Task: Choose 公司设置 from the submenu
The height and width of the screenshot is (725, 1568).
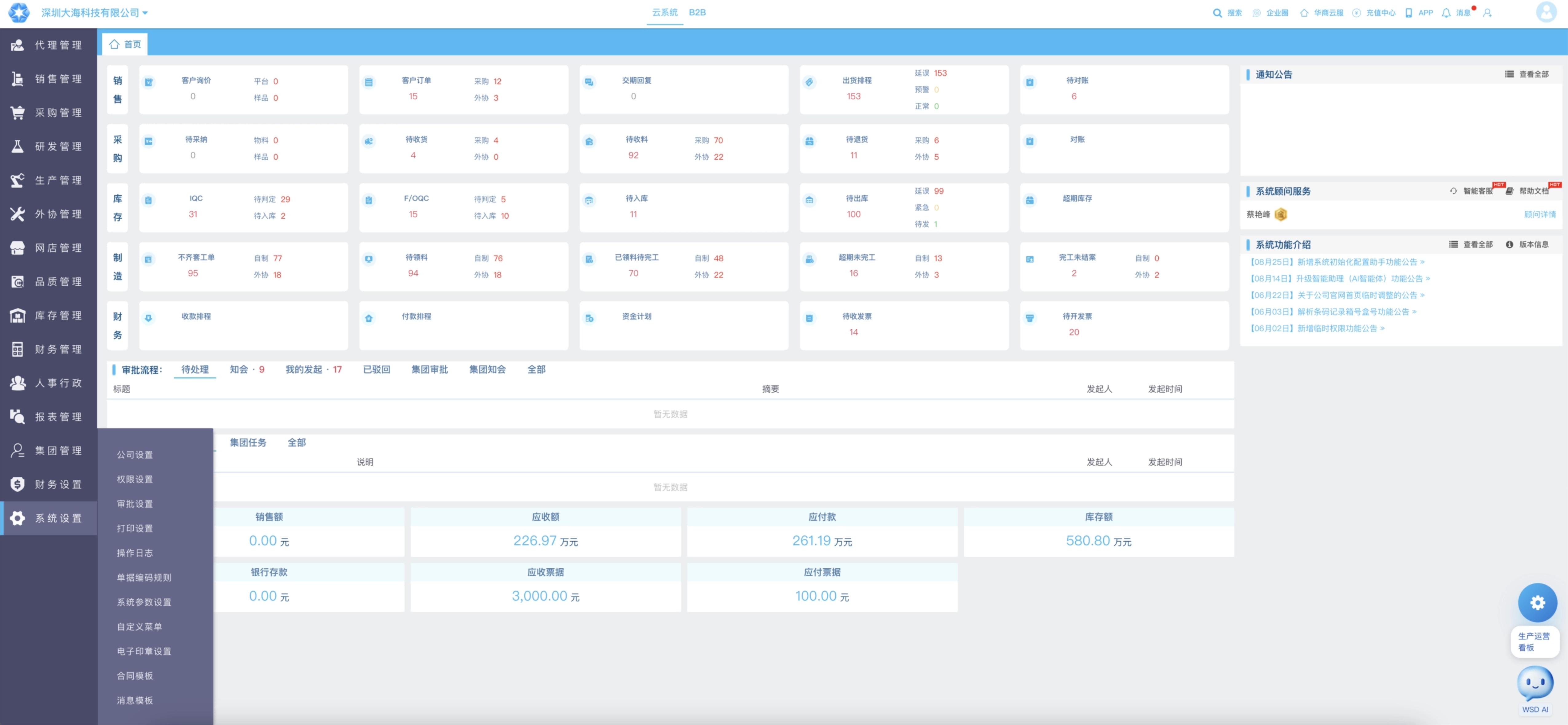Action: (x=135, y=454)
